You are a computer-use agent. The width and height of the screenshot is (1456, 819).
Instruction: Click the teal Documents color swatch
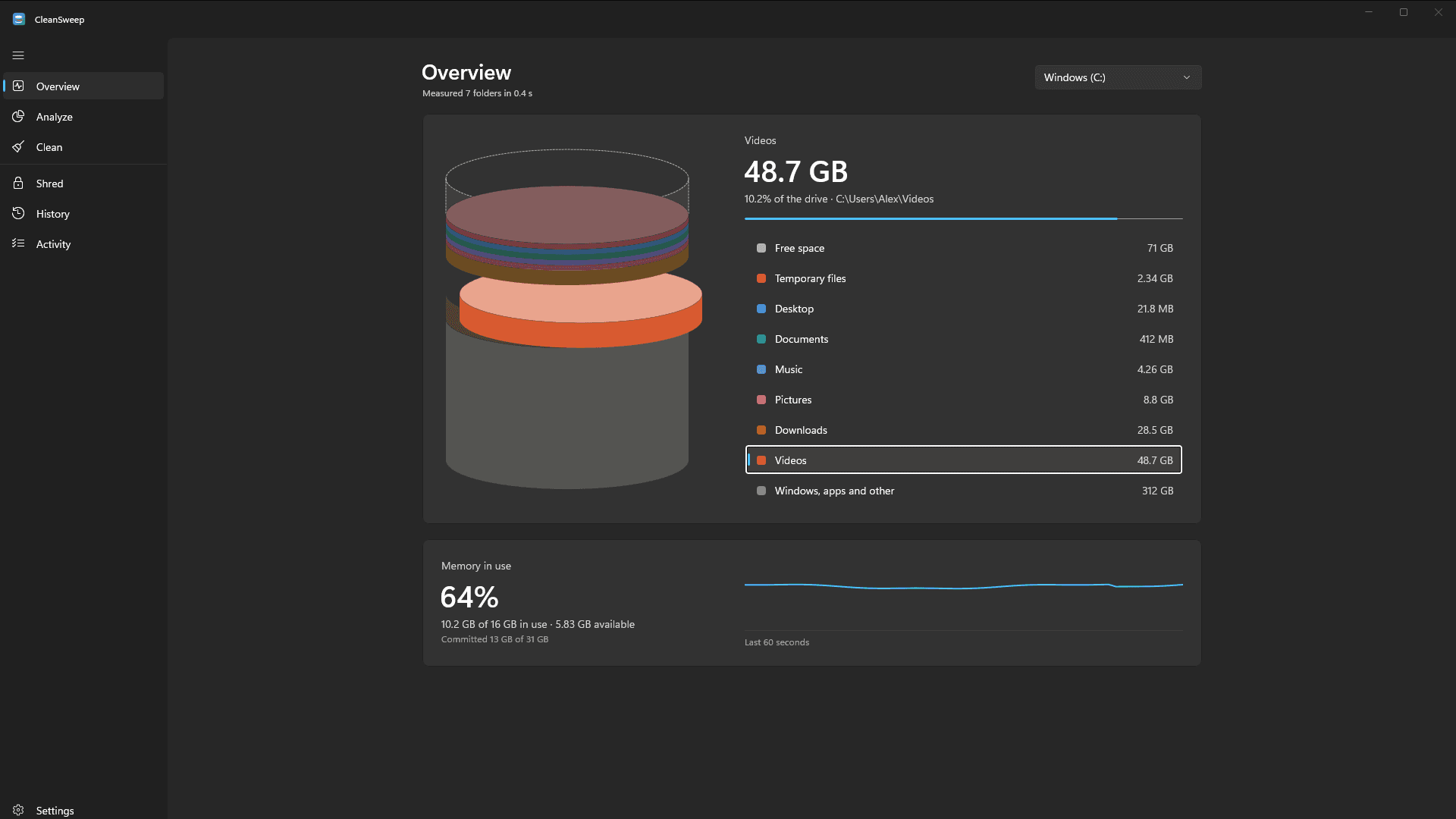pyautogui.click(x=761, y=339)
